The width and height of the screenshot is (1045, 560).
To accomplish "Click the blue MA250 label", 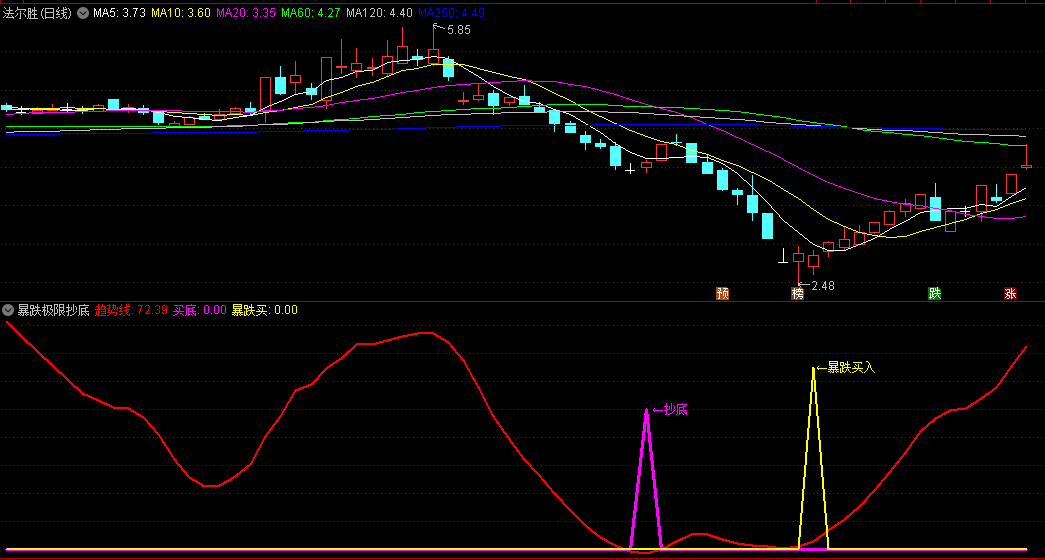I will 451,13.
